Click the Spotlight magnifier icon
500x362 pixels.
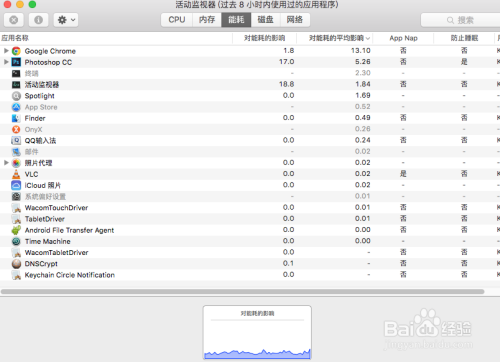[x=16, y=96]
